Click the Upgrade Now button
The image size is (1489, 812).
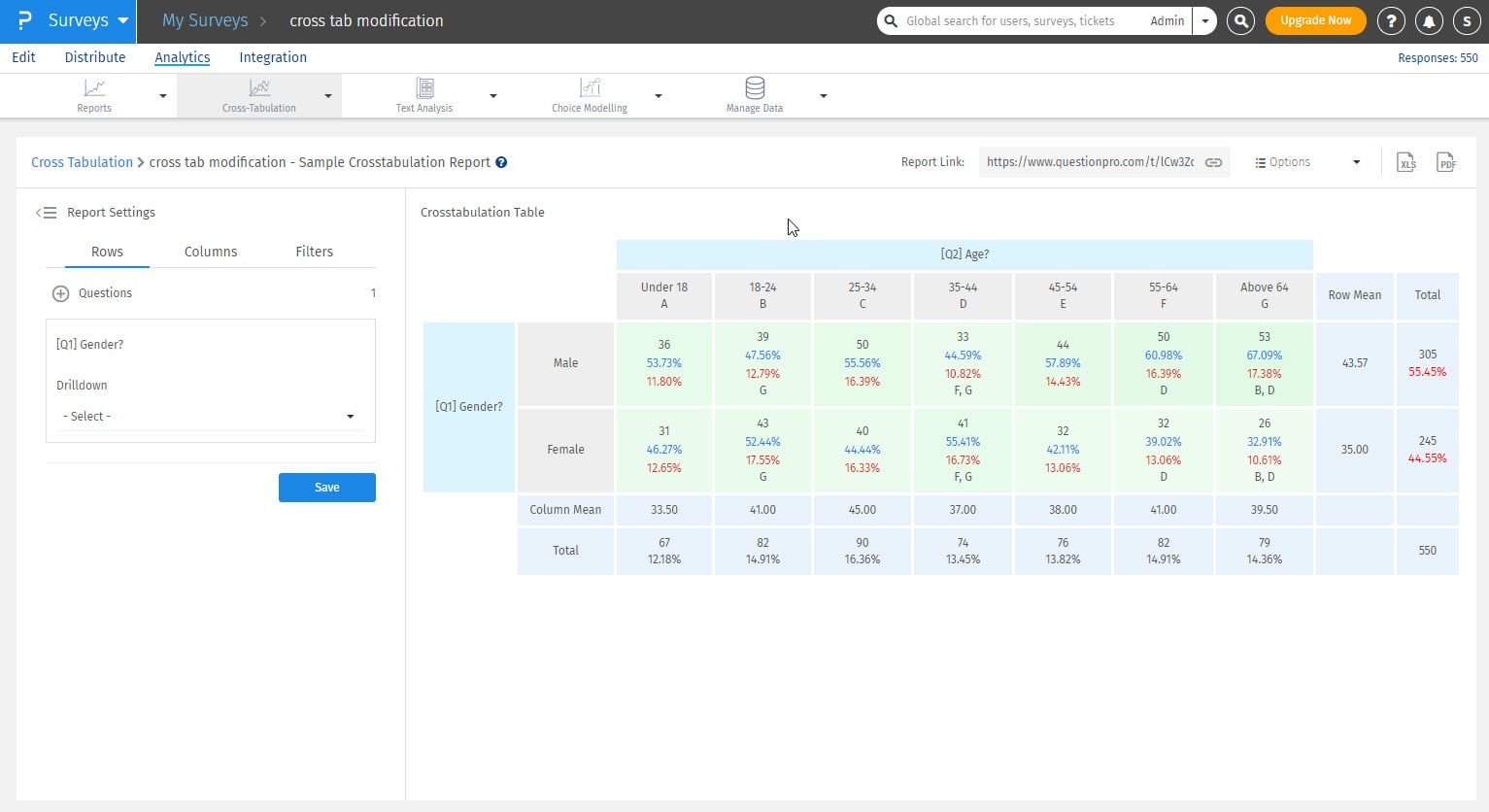point(1315,20)
